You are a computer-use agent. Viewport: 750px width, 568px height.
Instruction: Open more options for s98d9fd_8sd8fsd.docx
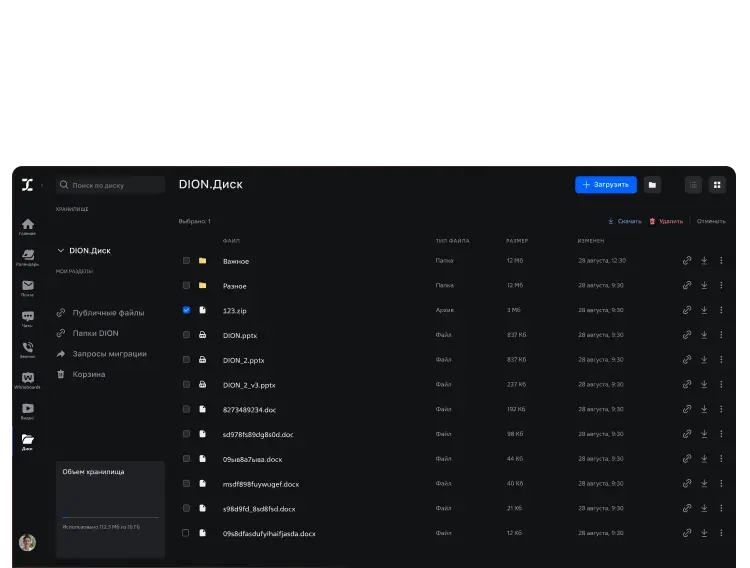721,508
